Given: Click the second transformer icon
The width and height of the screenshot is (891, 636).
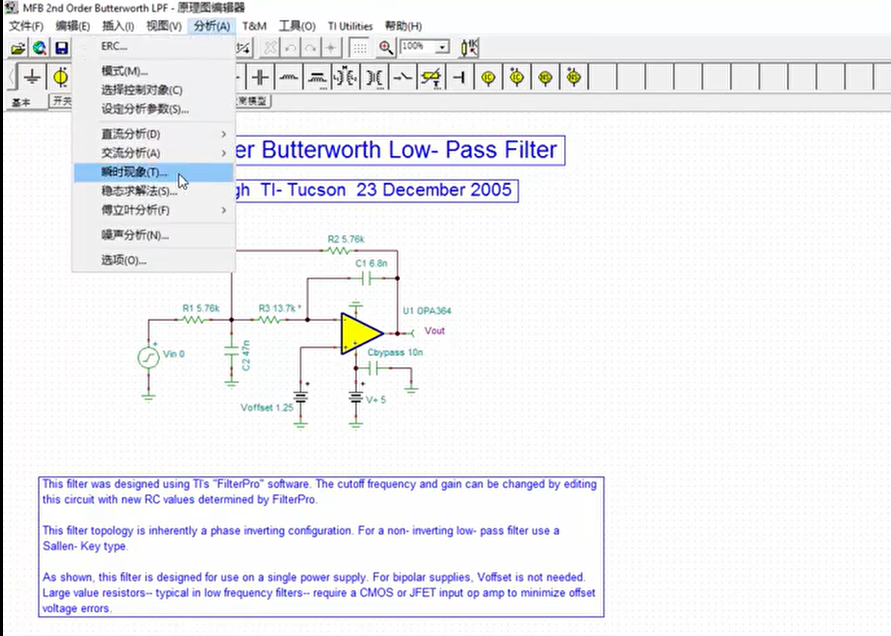Looking at the screenshot, I should click(374, 77).
